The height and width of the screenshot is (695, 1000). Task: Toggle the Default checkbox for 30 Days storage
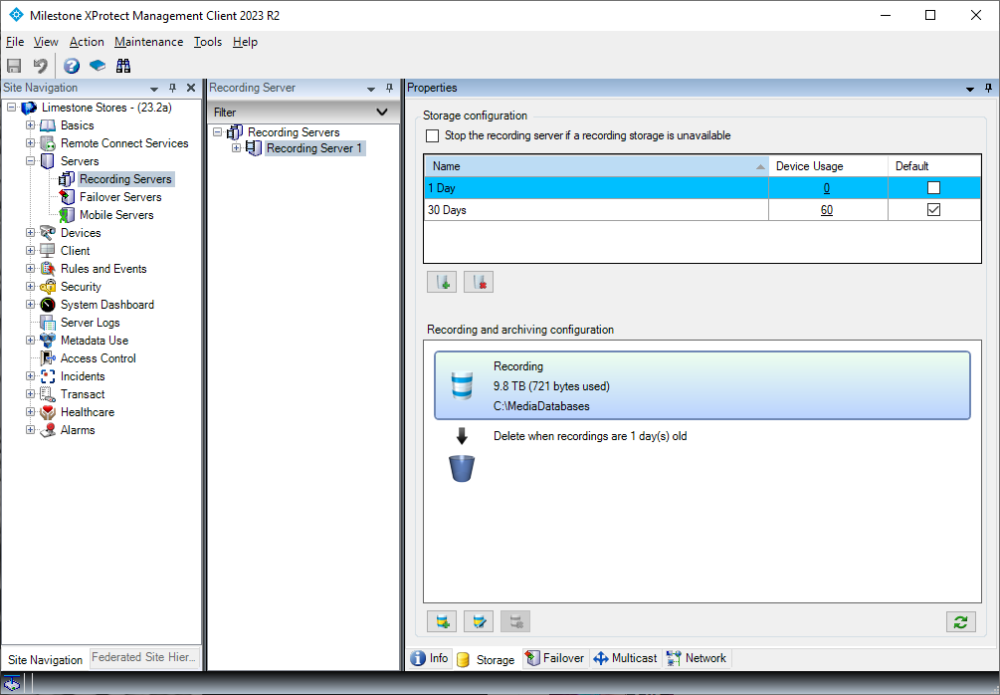[934, 210]
